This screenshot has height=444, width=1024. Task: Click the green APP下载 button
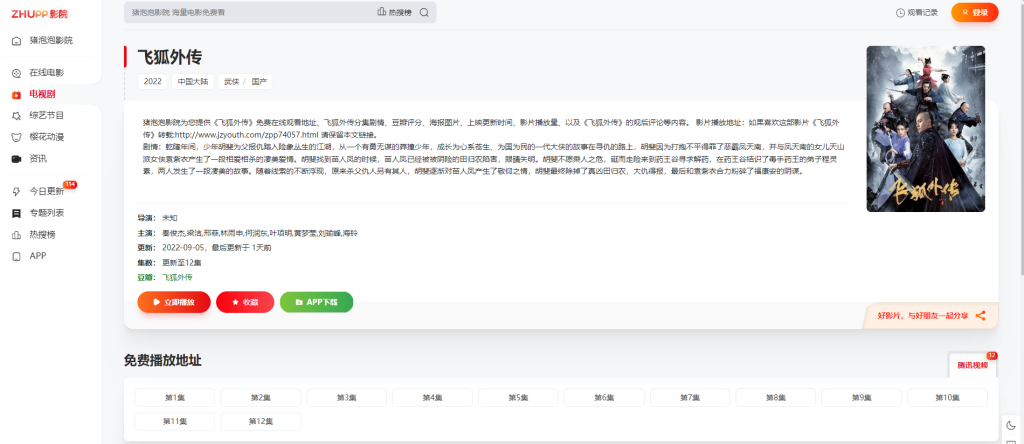coord(316,302)
